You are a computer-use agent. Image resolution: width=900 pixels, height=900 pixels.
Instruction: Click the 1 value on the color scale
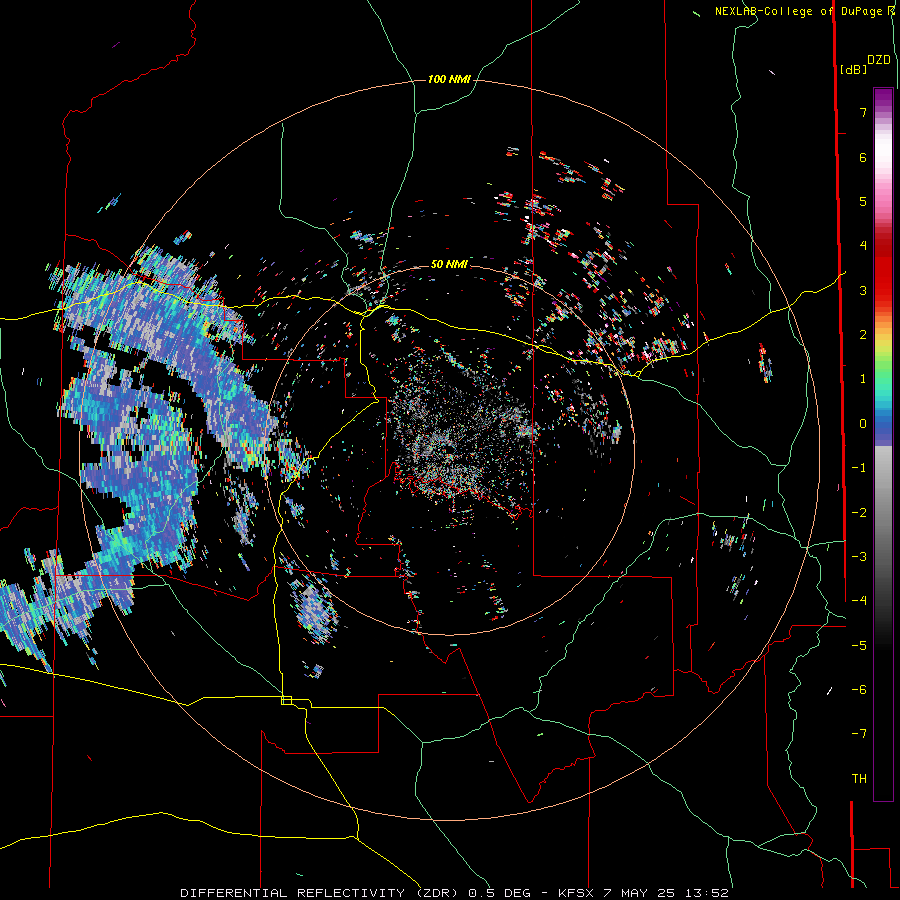click(x=863, y=379)
